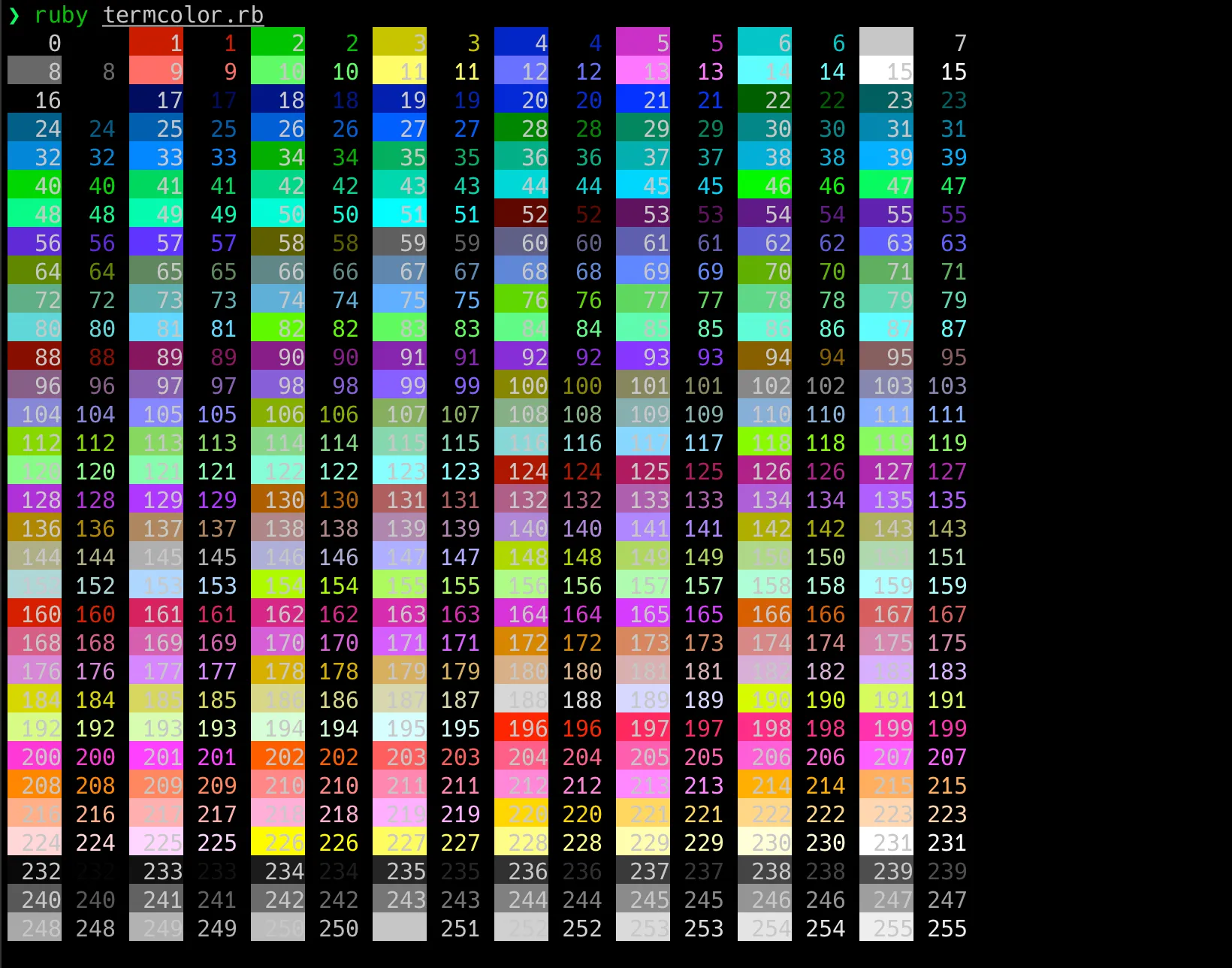Image resolution: width=1232 pixels, height=968 pixels.
Task: Click the red color cell 160
Action: [x=34, y=614]
